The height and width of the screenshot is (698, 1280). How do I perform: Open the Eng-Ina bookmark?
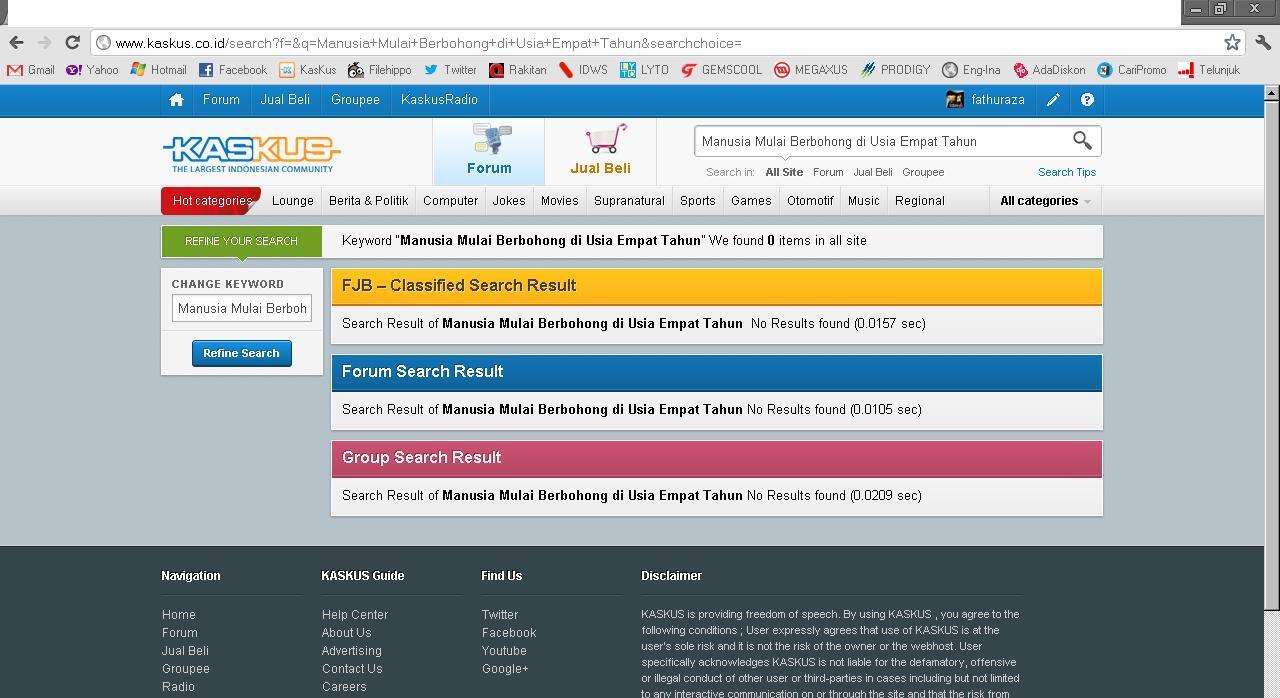971,70
